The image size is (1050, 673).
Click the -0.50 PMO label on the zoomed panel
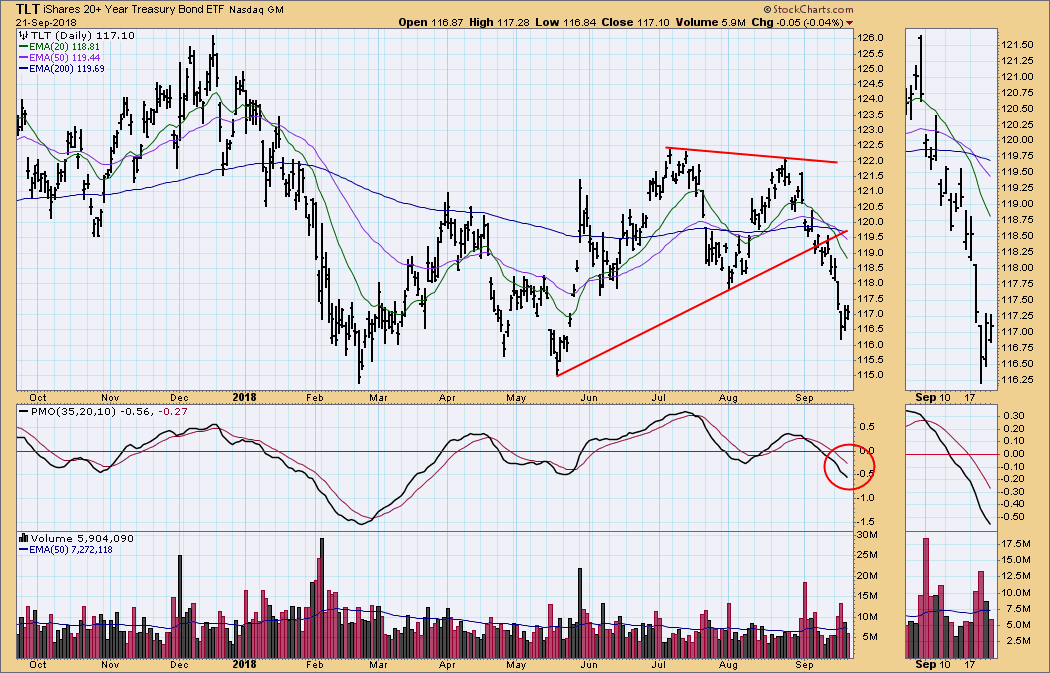[x=1013, y=517]
